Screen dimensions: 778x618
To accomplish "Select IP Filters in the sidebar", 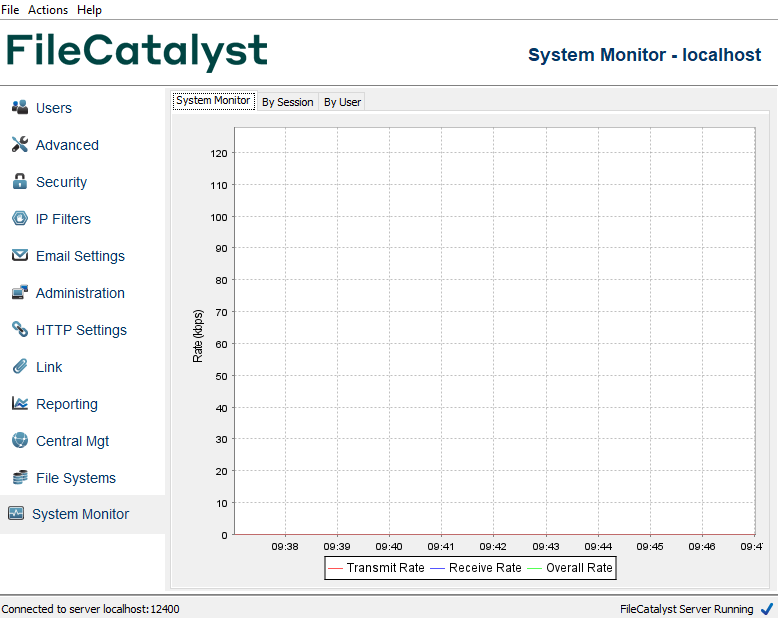I will 63,219.
